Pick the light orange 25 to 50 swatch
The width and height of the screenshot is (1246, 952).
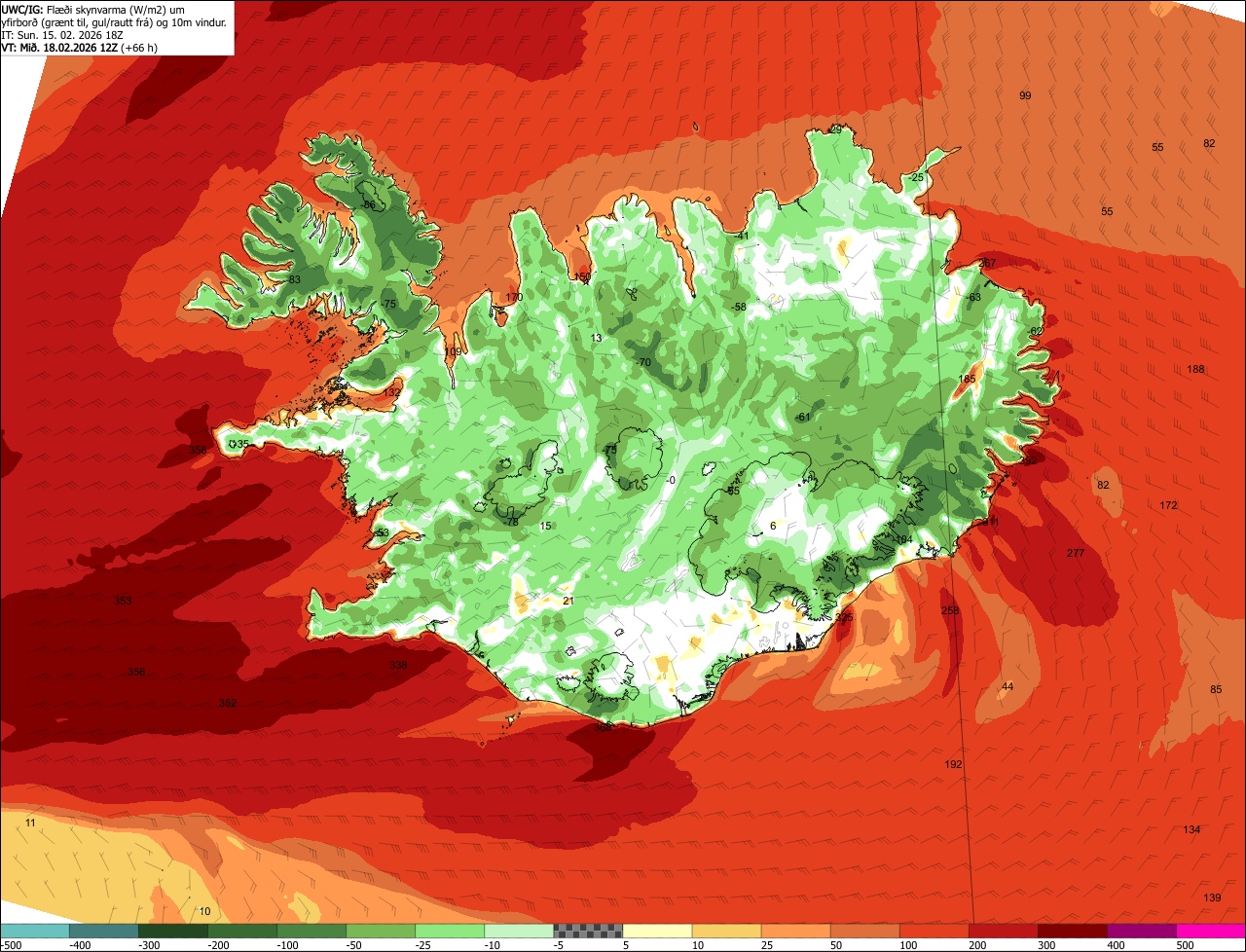(794, 931)
